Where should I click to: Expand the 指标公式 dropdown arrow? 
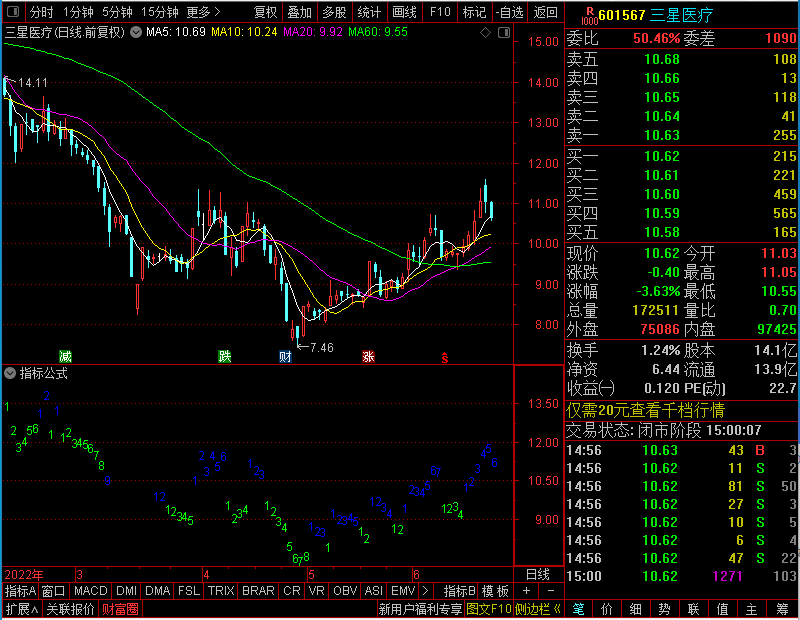pyautogui.click(x=10, y=373)
